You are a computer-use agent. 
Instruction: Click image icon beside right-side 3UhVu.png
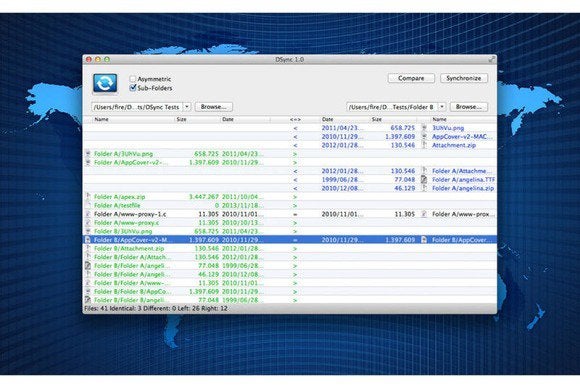[424, 128]
